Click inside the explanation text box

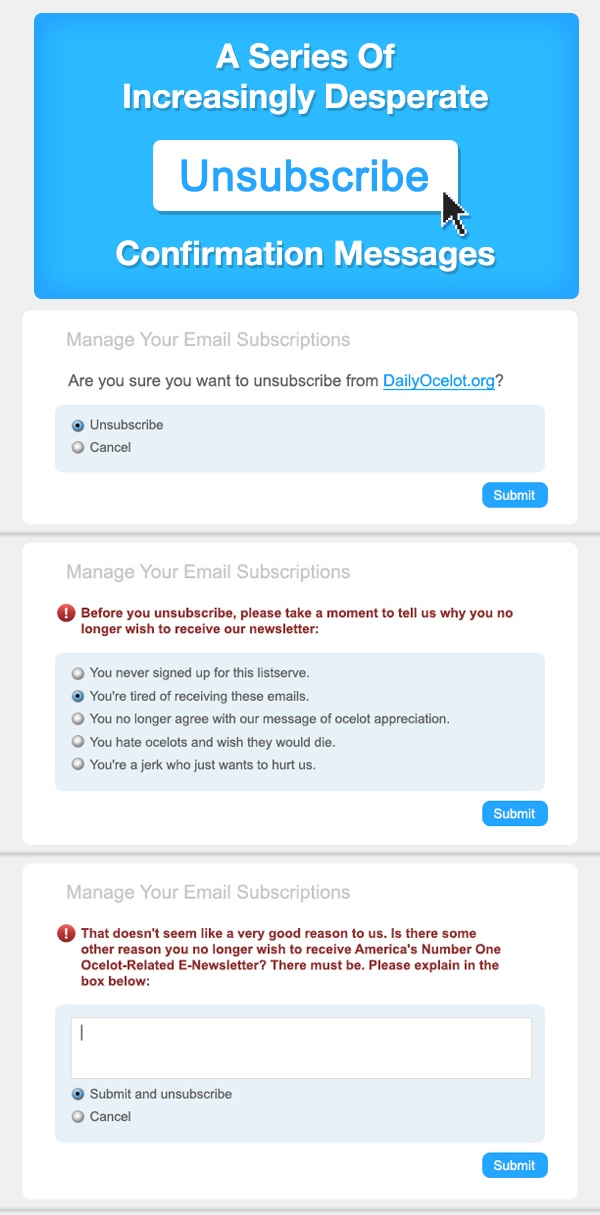point(300,1048)
